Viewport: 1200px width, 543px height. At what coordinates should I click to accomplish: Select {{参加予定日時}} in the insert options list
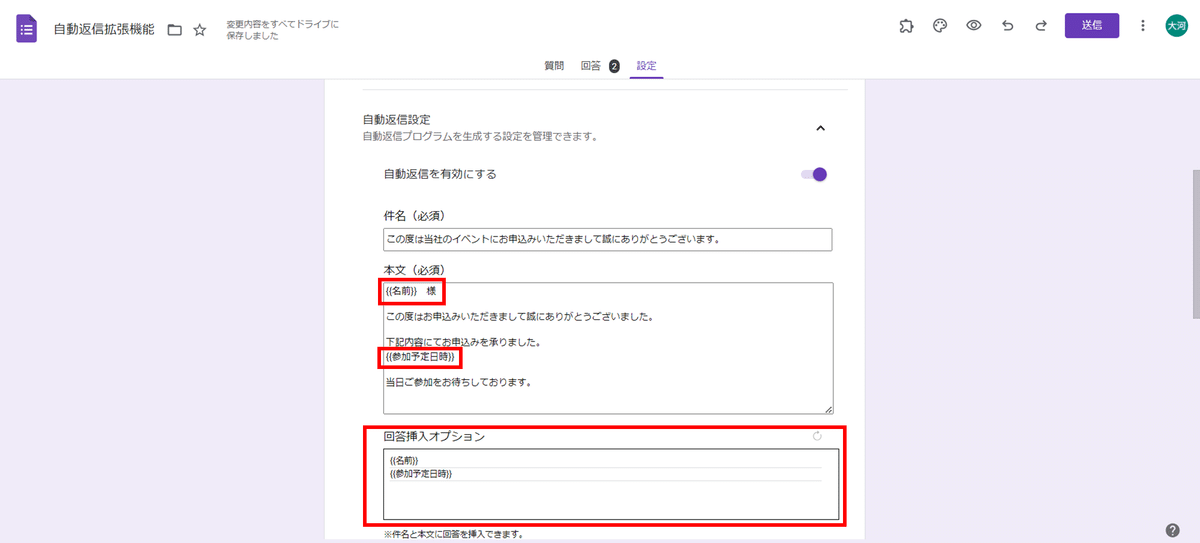click(x=605, y=474)
